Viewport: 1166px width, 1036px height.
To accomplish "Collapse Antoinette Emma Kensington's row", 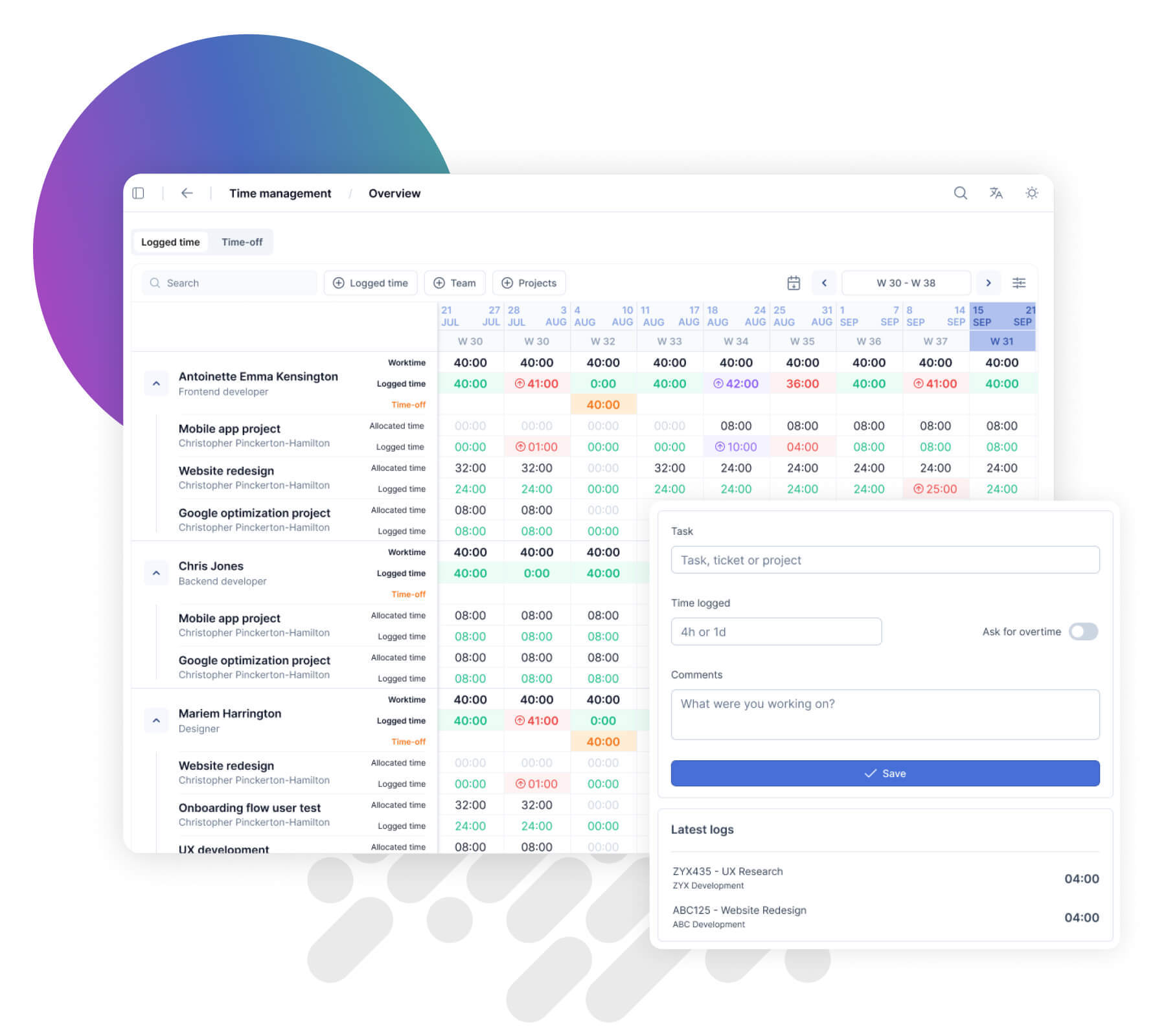I will click(156, 383).
